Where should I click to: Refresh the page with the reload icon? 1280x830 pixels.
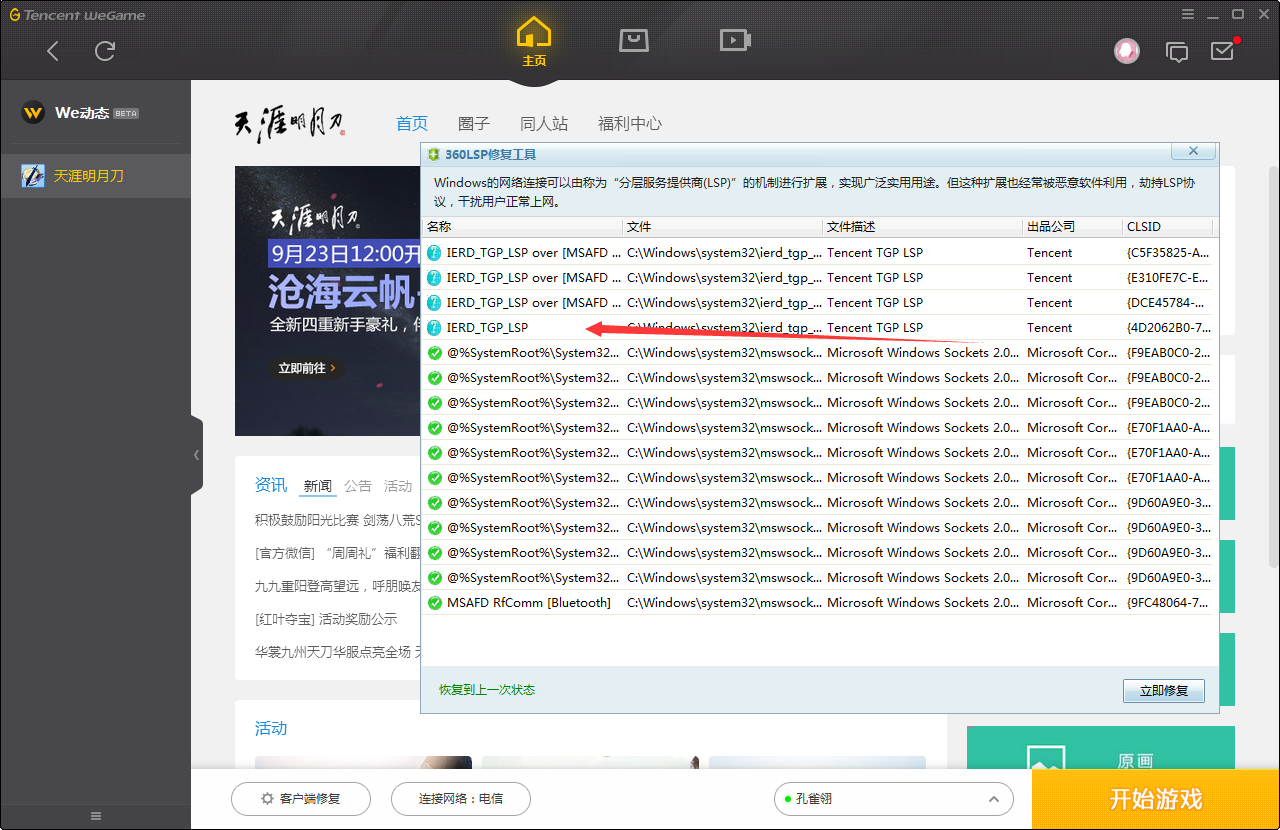coord(105,51)
